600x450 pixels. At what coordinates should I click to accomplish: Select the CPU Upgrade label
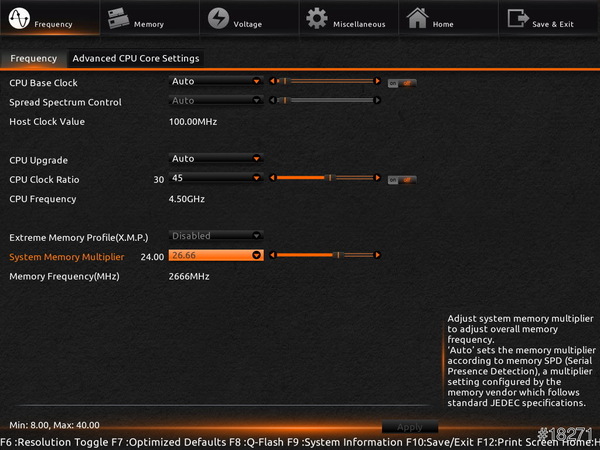click(39, 160)
